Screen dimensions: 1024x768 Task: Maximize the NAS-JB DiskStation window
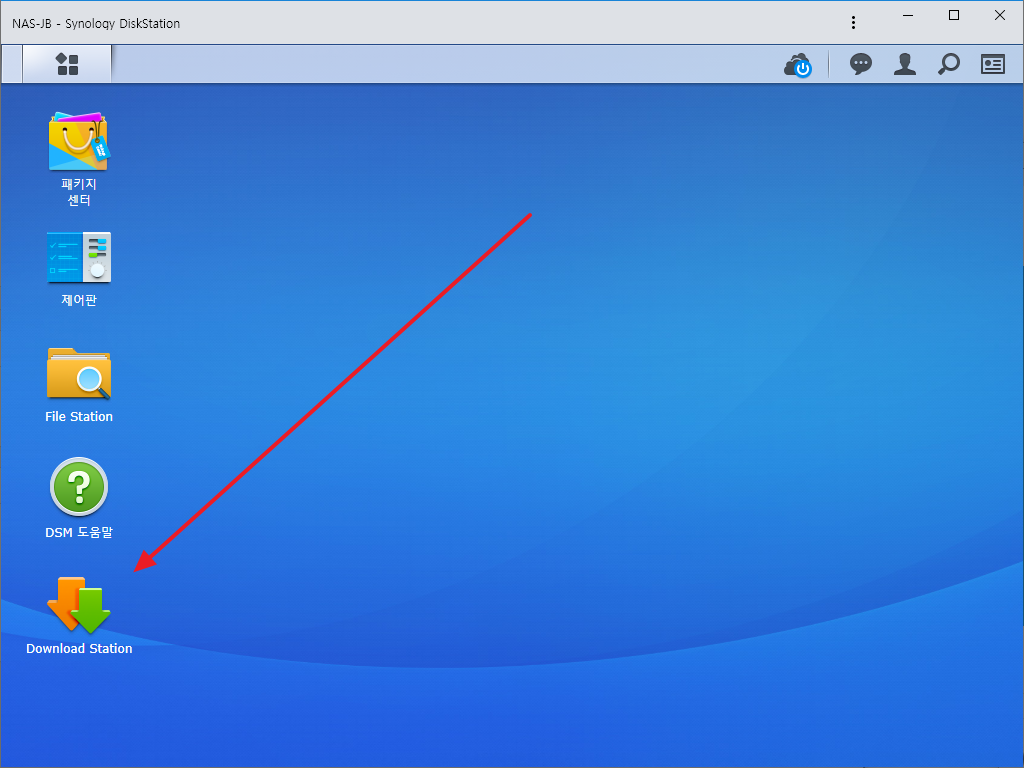click(953, 16)
